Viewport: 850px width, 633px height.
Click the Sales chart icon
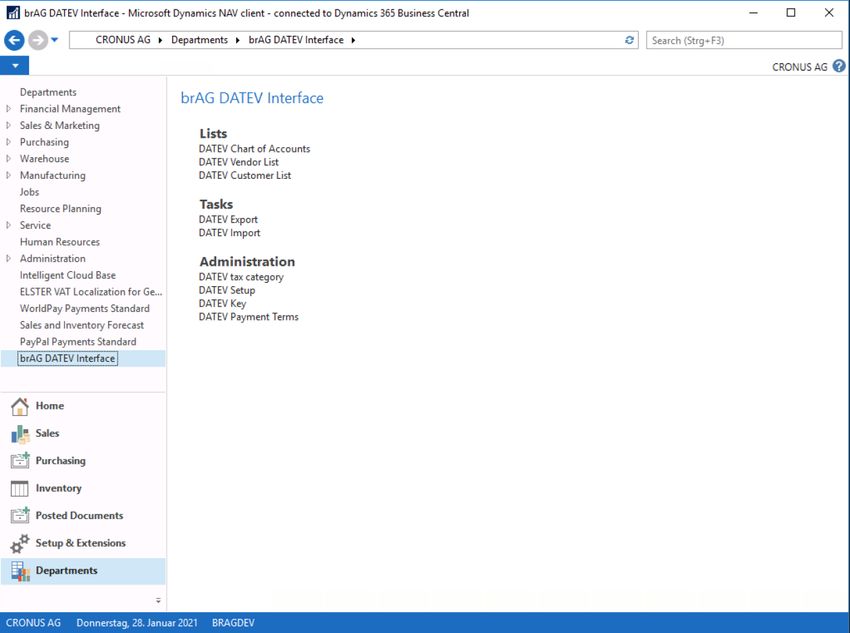(x=20, y=434)
